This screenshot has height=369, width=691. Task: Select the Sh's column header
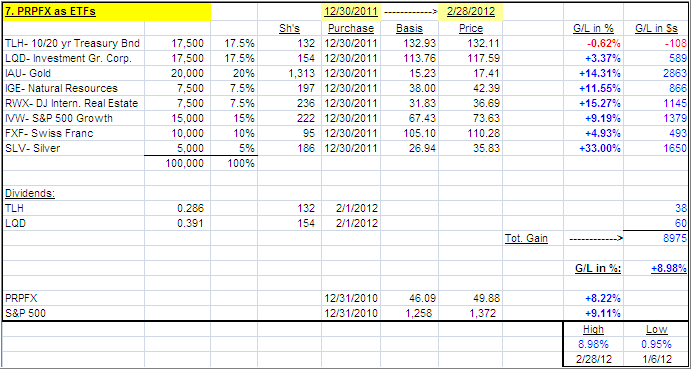pos(290,29)
